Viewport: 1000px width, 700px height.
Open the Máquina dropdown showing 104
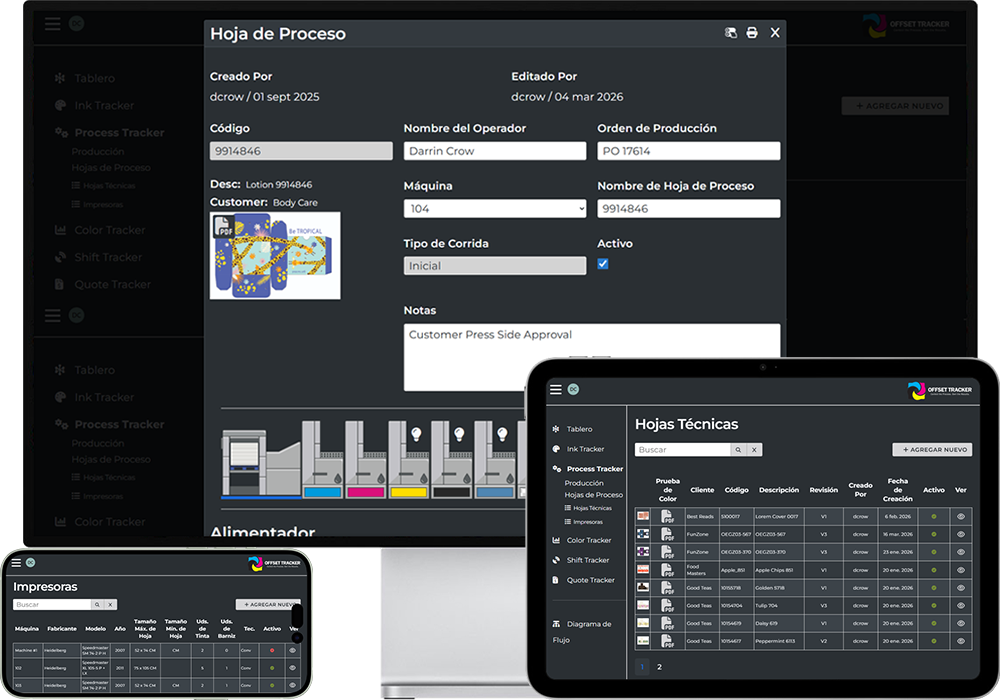tap(495, 208)
